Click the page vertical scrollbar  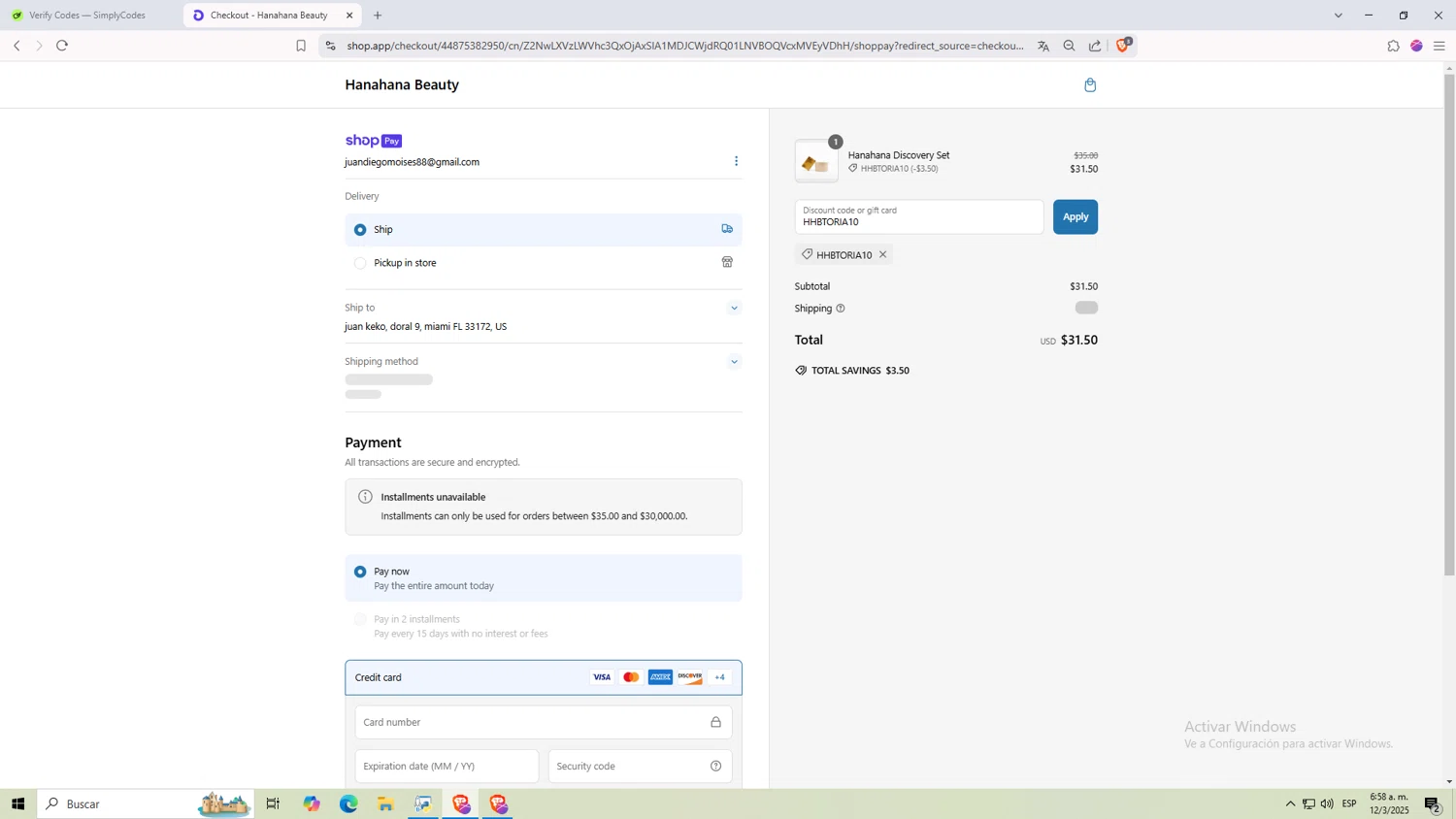pos(1449,325)
